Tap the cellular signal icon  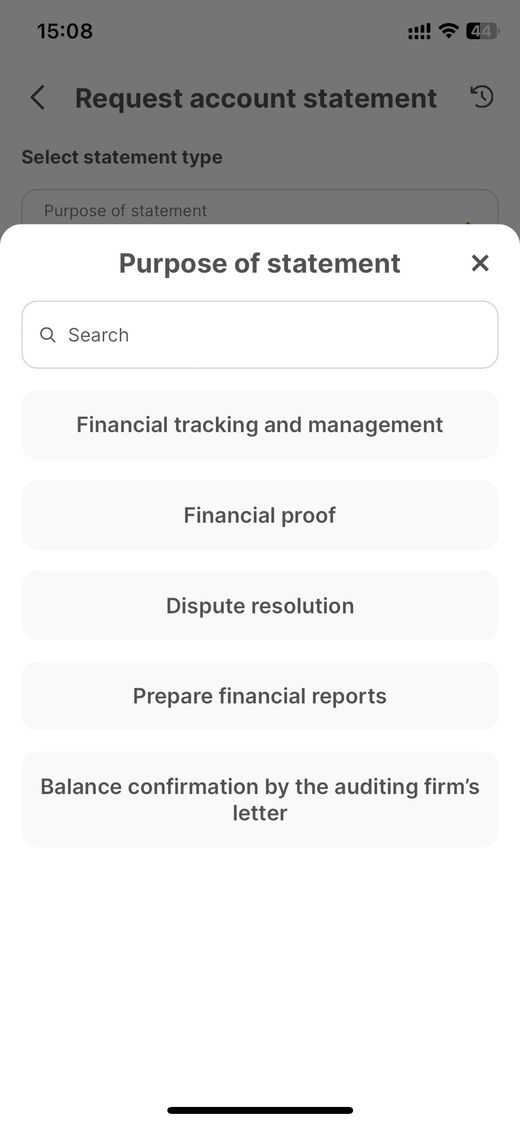(420, 32)
